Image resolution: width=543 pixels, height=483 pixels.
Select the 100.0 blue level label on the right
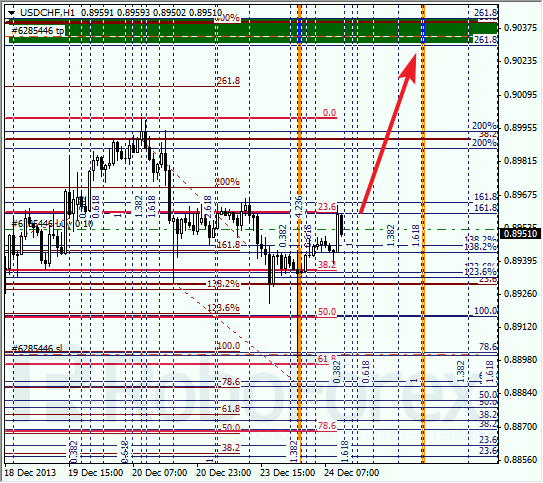coord(485,311)
